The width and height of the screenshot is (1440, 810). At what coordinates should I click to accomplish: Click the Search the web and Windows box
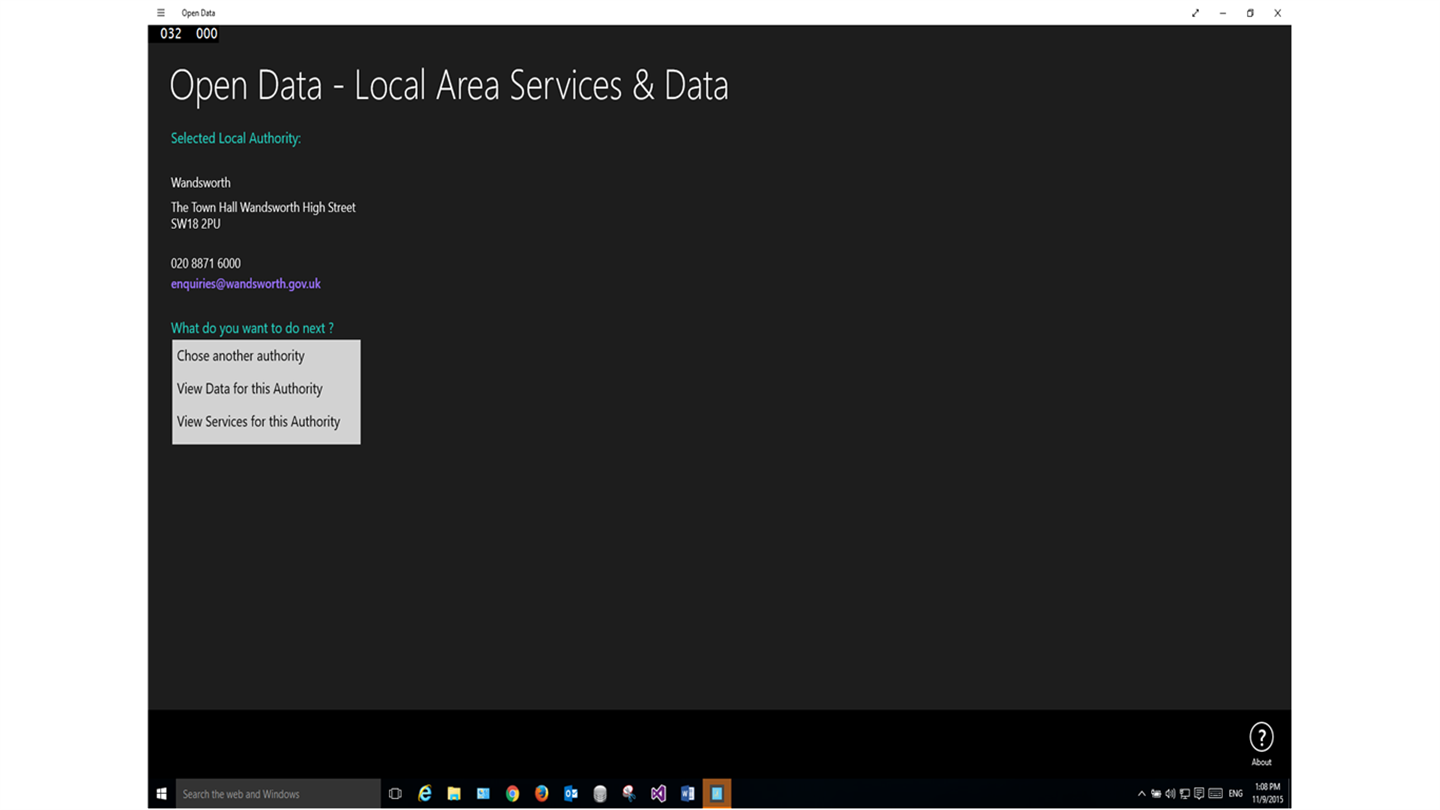(278, 793)
